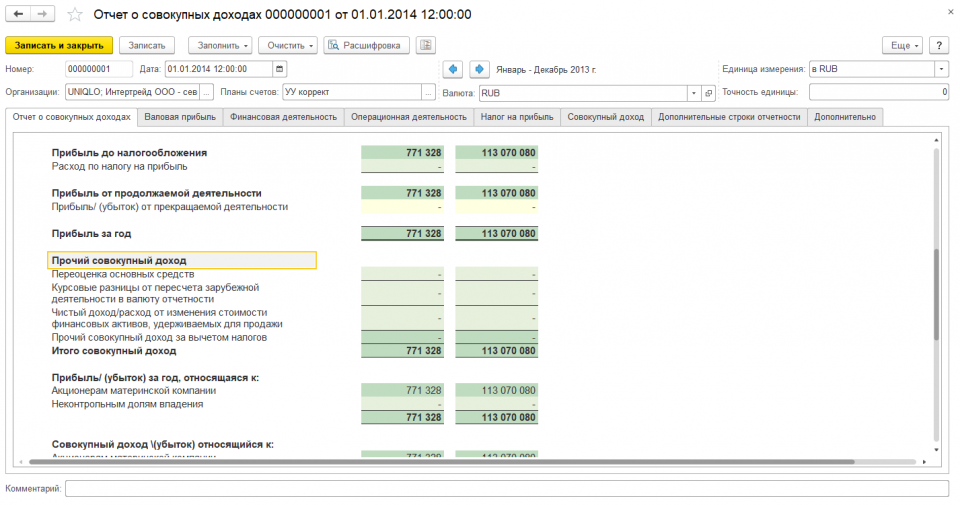Image resolution: width=960 pixels, height=505 pixels.
Task: Click Переоценка основных средств row label
Action: coord(123,274)
